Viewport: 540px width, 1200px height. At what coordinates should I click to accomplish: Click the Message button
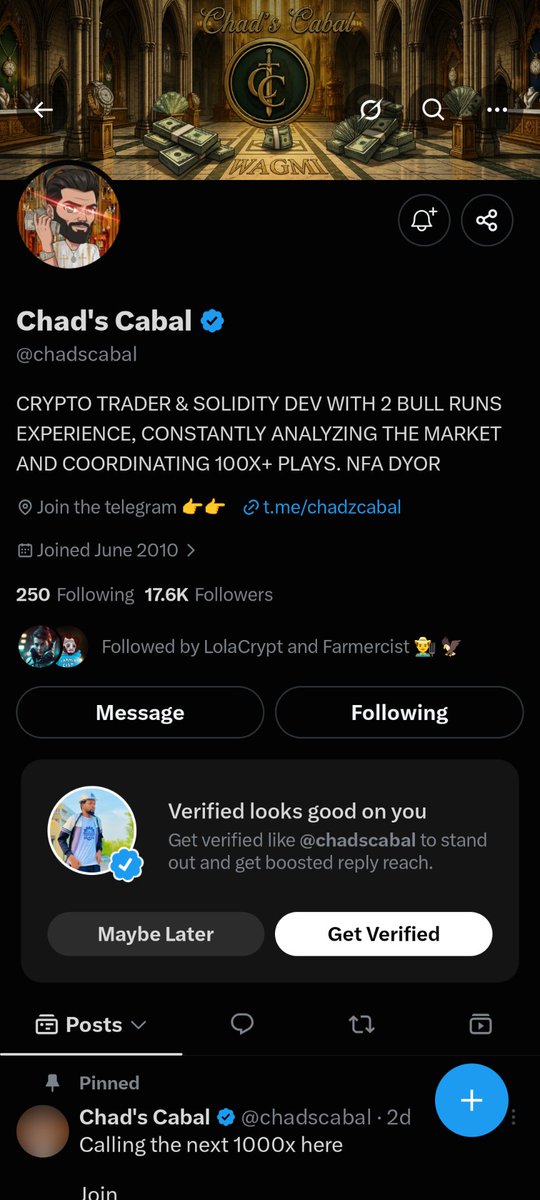point(140,712)
